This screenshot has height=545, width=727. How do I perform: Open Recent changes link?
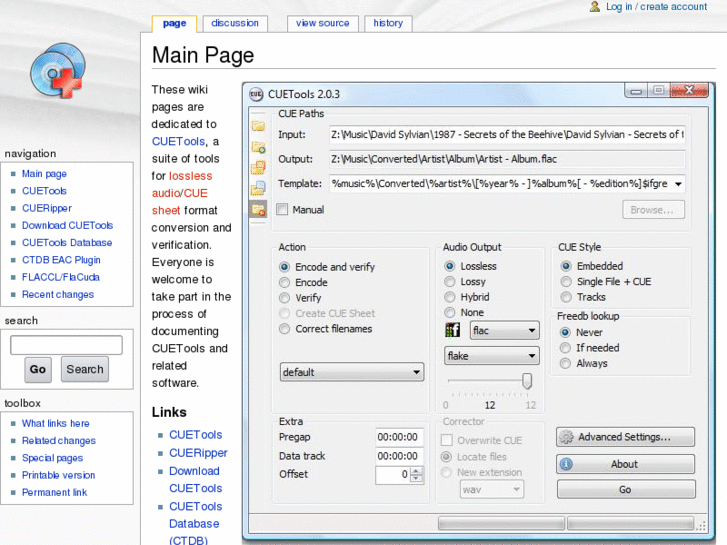pos(58,295)
